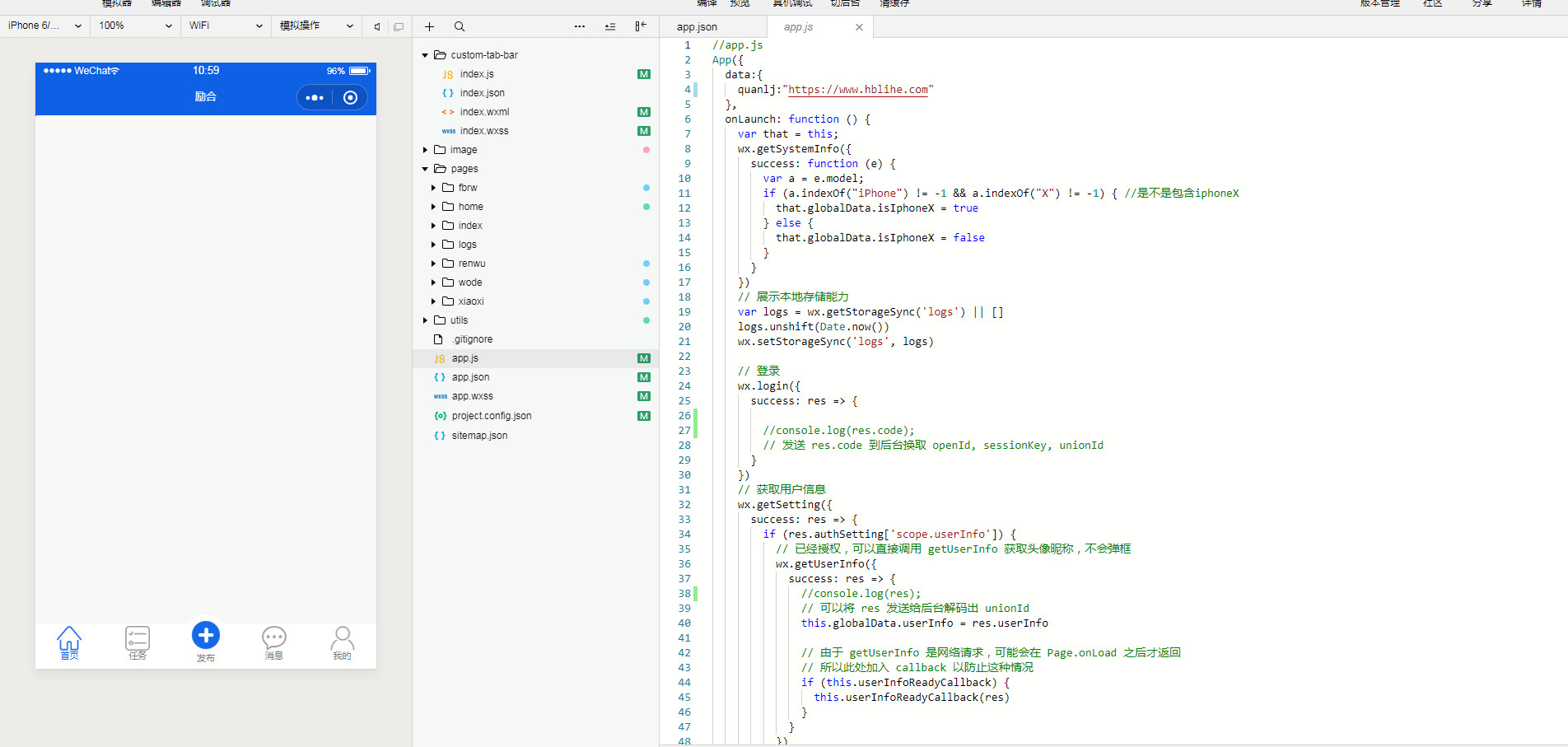Switch to the app.json editor tab
This screenshot has width=1568, height=747.
(697, 27)
